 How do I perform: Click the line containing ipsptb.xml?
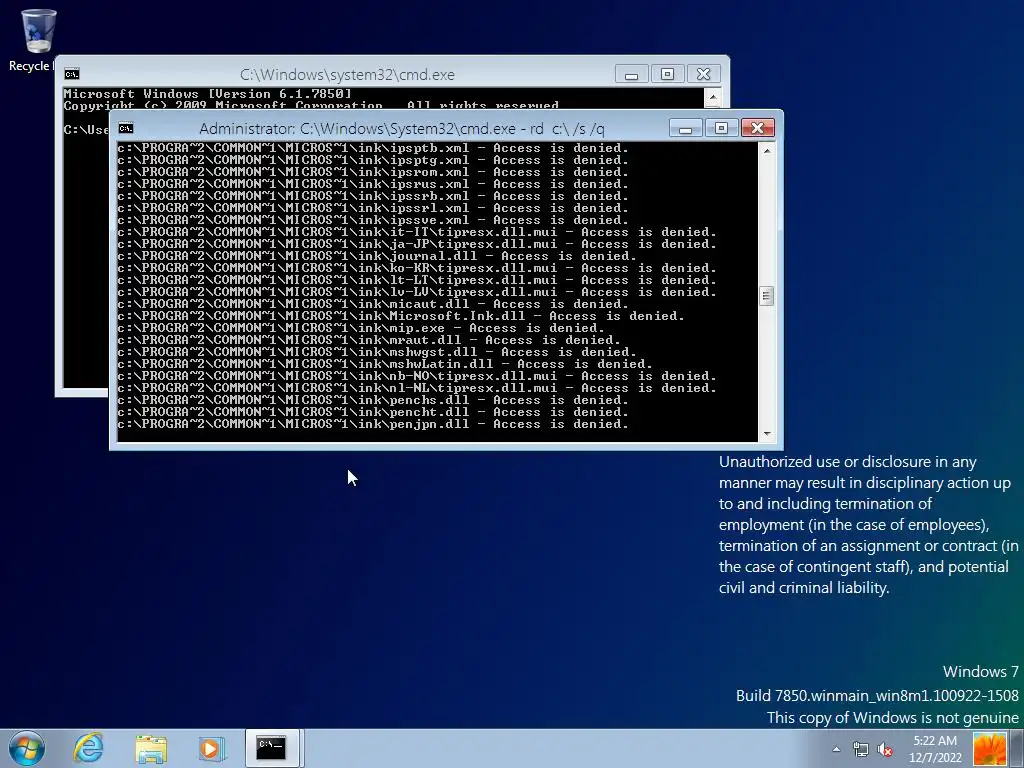coord(373,148)
